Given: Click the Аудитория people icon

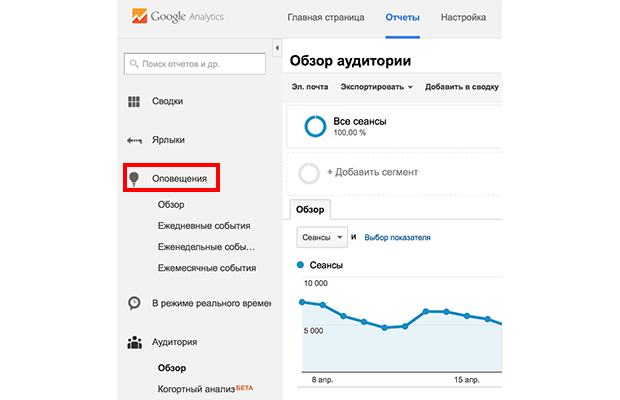Looking at the screenshot, I should (x=134, y=342).
